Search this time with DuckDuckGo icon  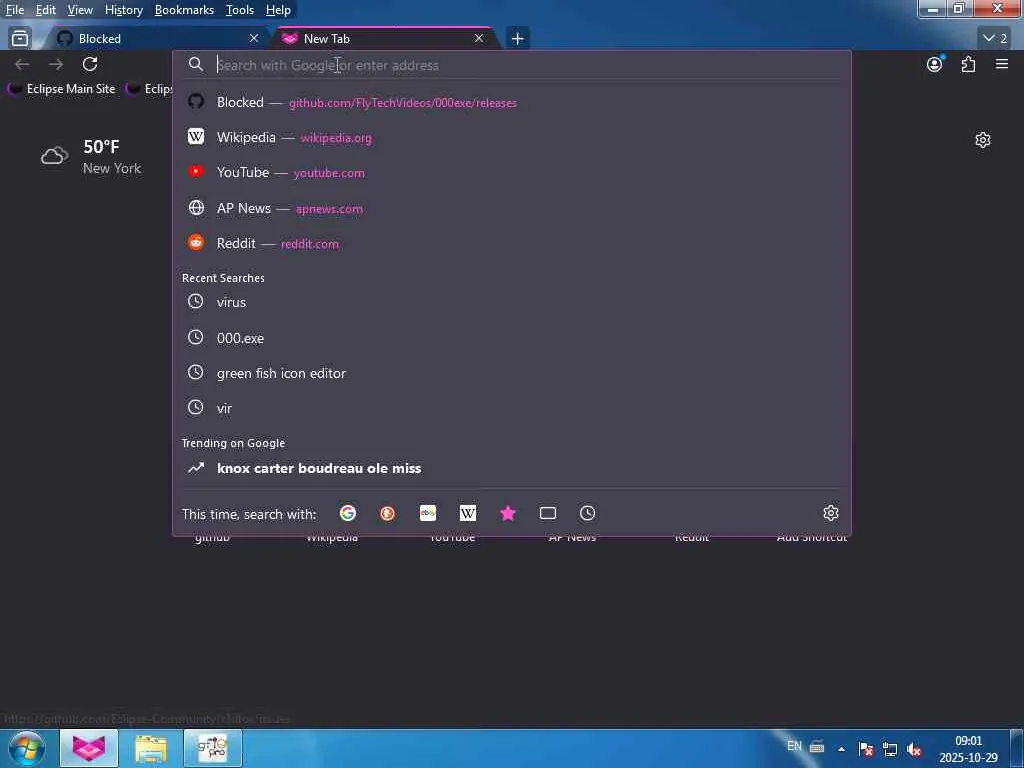tap(387, 513)
